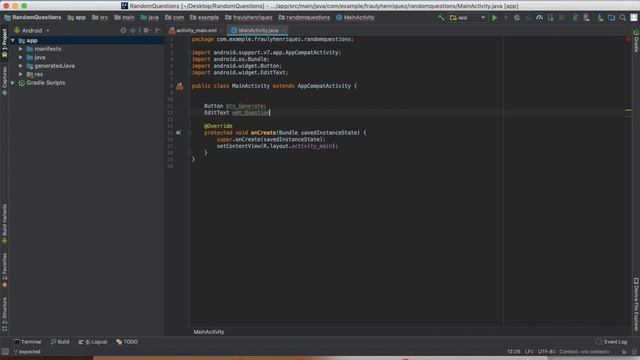Click the Make Project hammer icon
This screenshot has width=640, height=360.
pyautogui.click(x=441, y=18)
